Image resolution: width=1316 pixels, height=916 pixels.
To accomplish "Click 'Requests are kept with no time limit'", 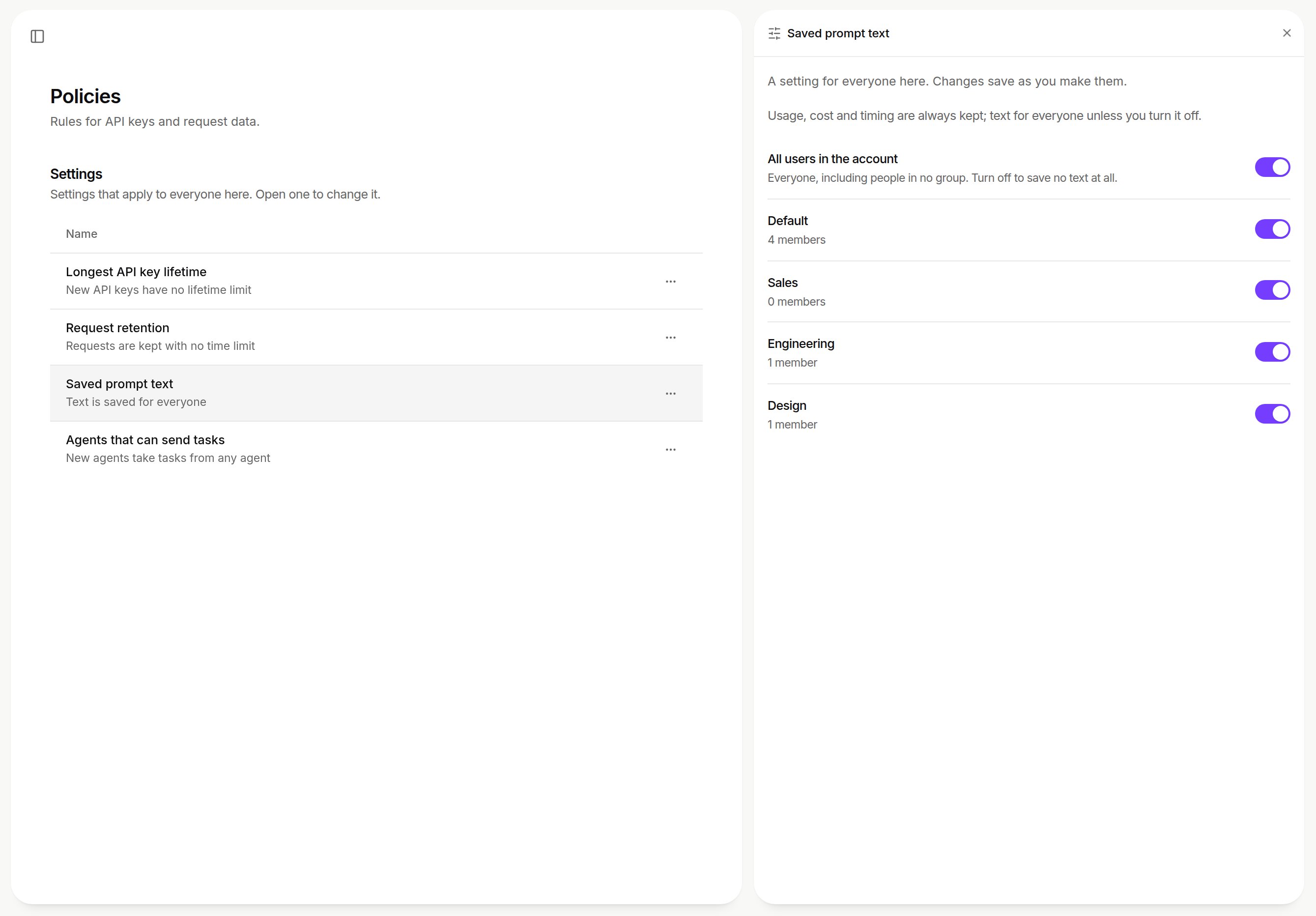I will click(x=161, y=346).
